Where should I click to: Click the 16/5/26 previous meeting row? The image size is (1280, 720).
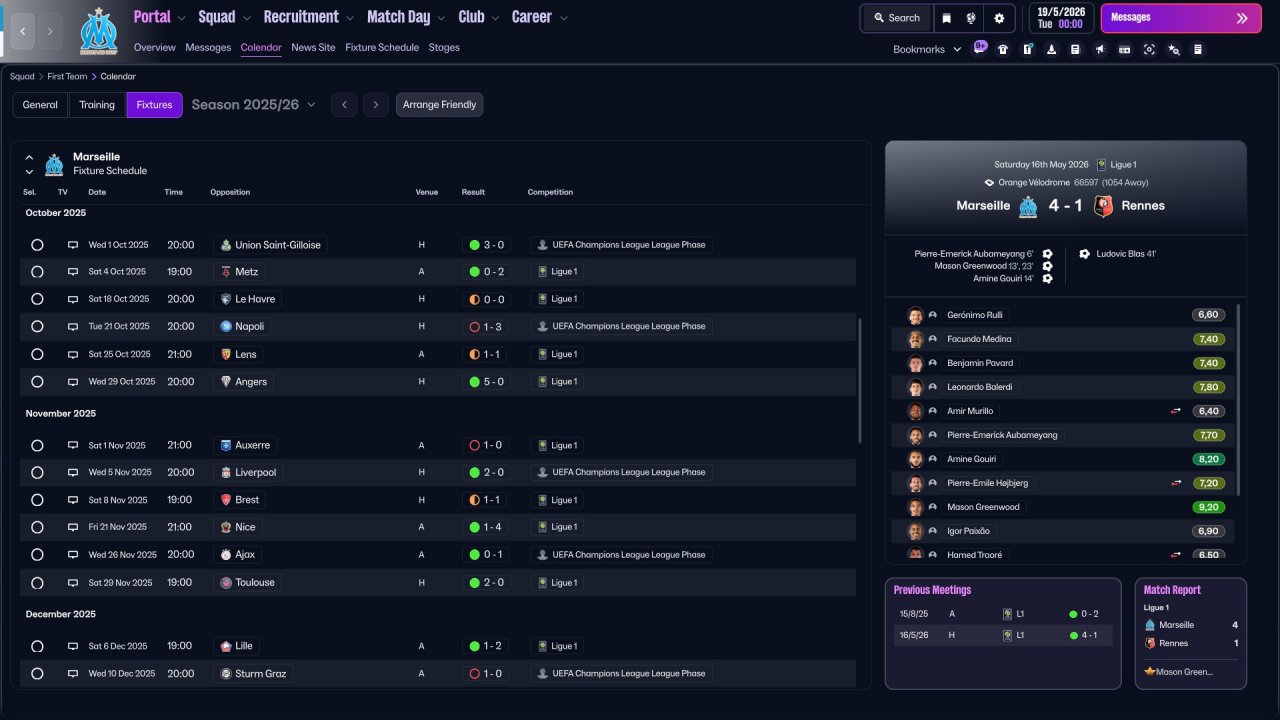pos(1002,635)
